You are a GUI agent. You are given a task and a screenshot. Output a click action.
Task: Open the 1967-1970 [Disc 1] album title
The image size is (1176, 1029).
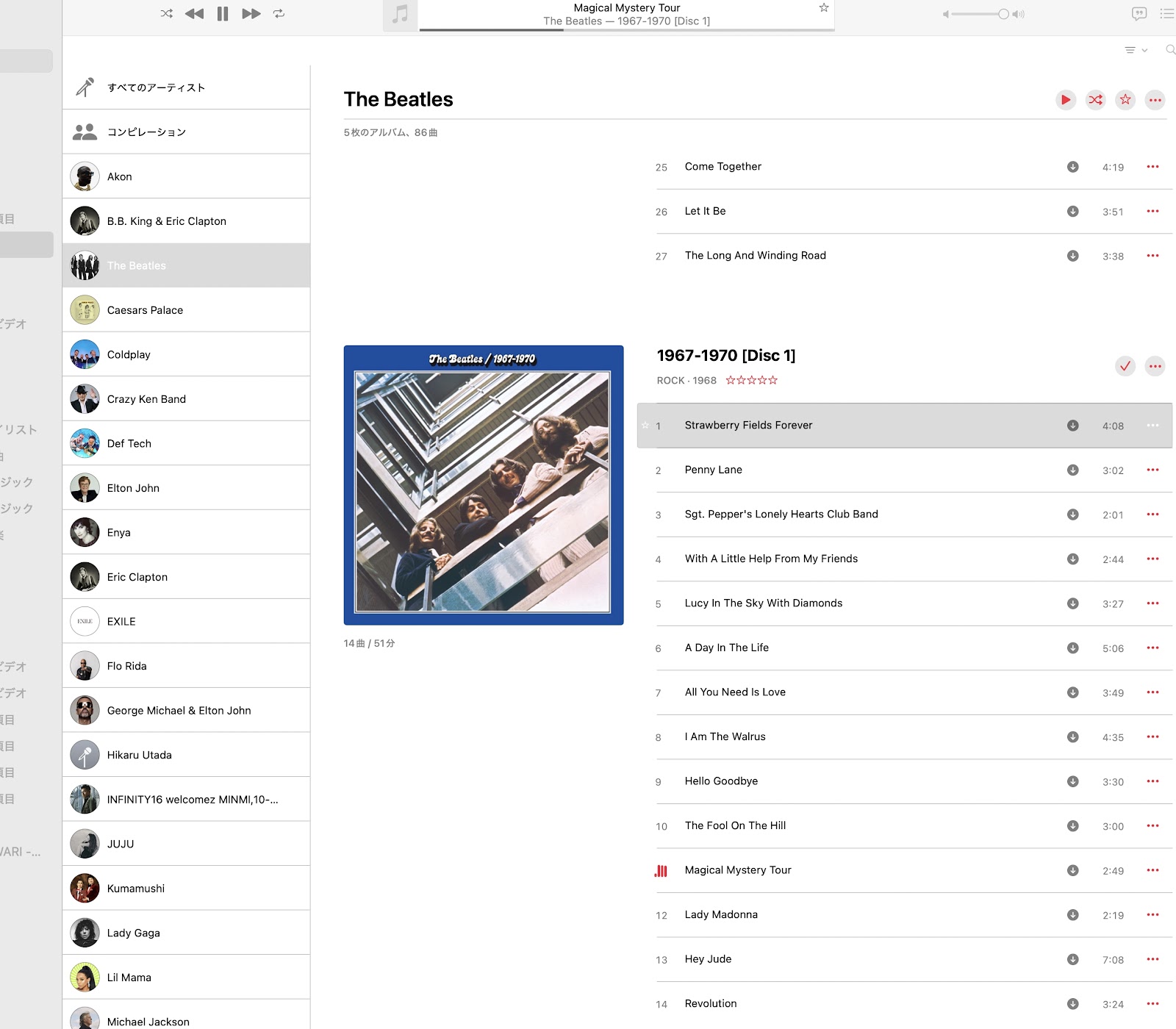tap(726, 356)
